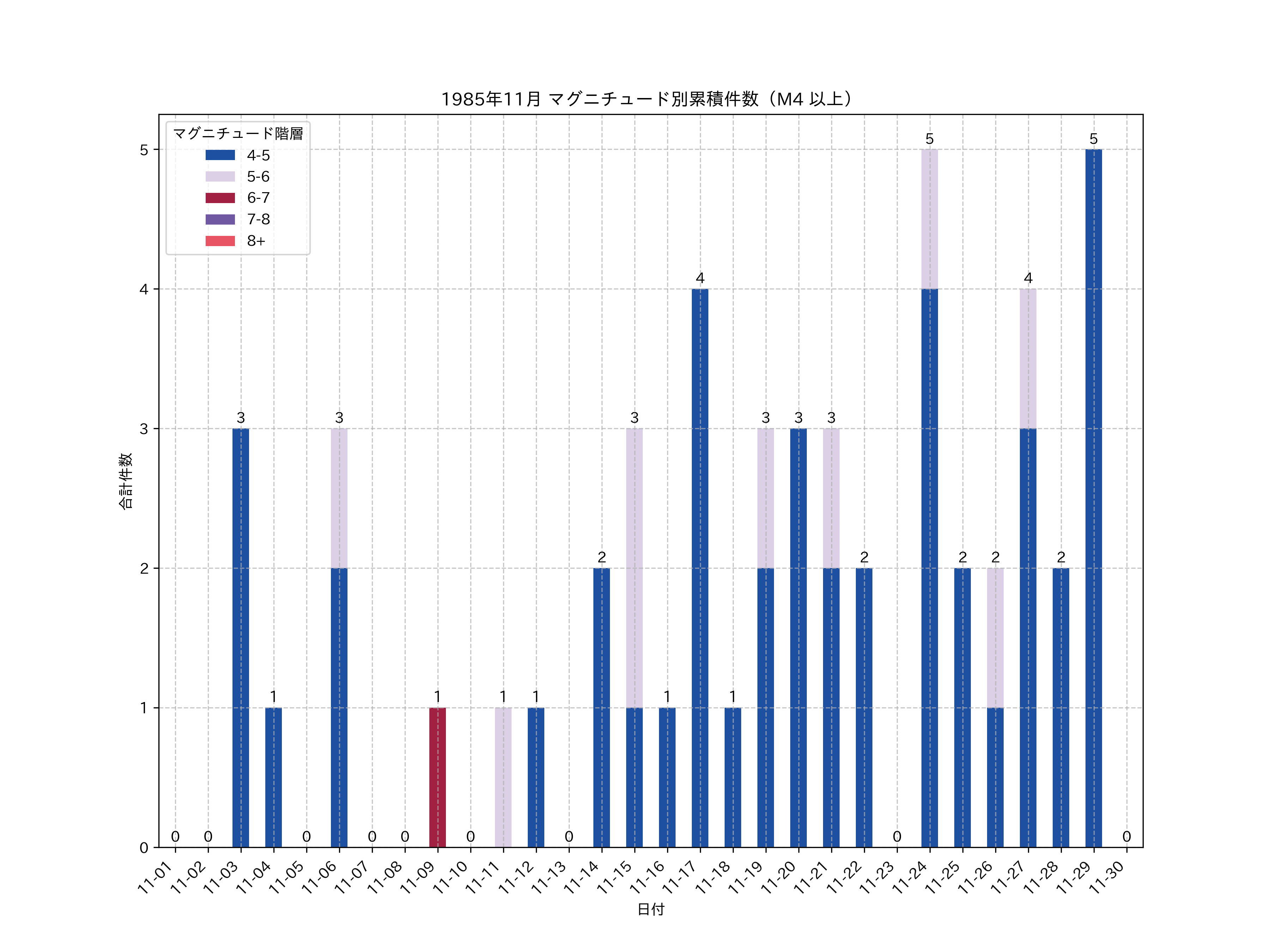Click the blue bar at 11-20
The height and width of the screenshot is (952, 1270).
tap(798, 637)
